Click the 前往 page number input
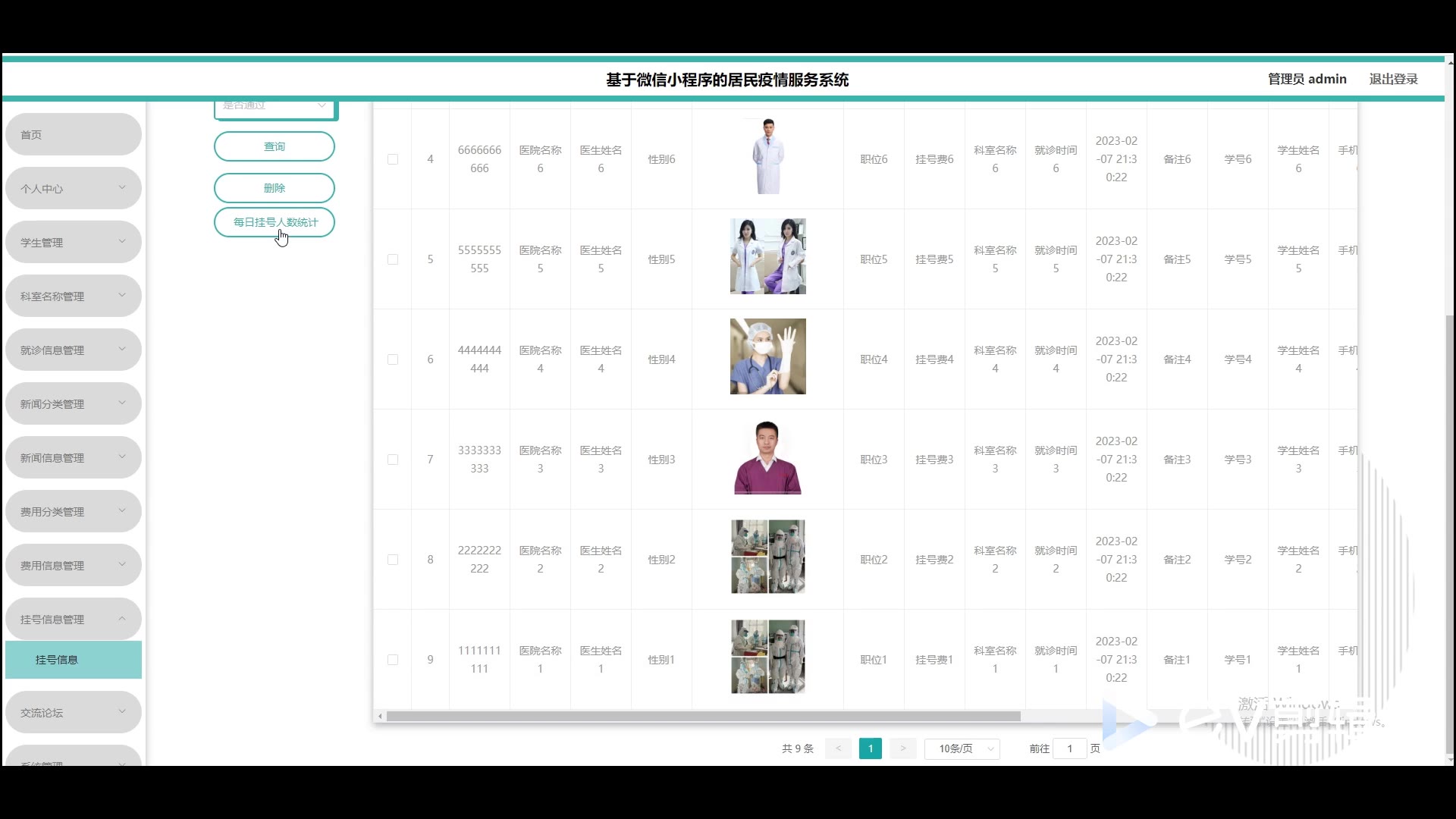 [x=1069, y=748]
